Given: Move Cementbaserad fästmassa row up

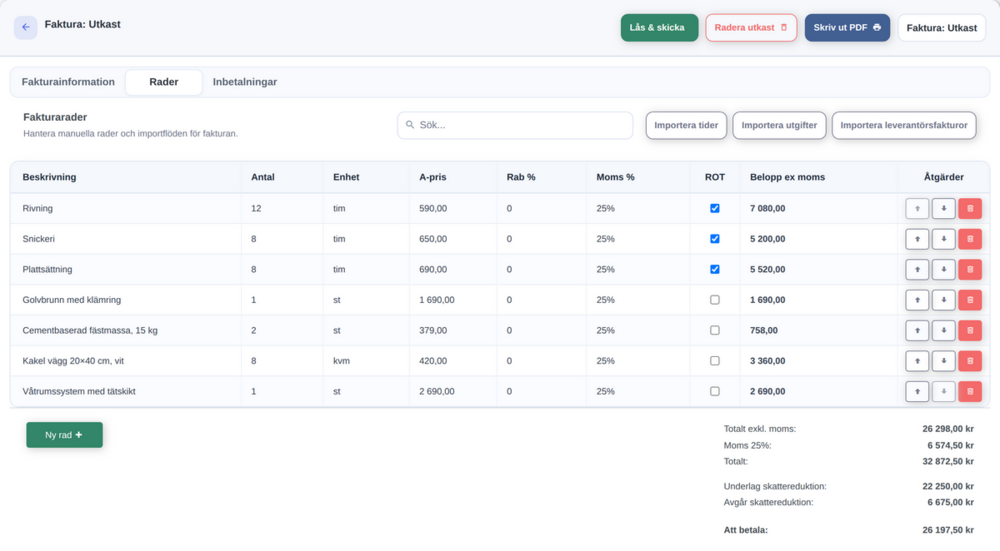Looking at the screenshot, I should coord(917,330).
